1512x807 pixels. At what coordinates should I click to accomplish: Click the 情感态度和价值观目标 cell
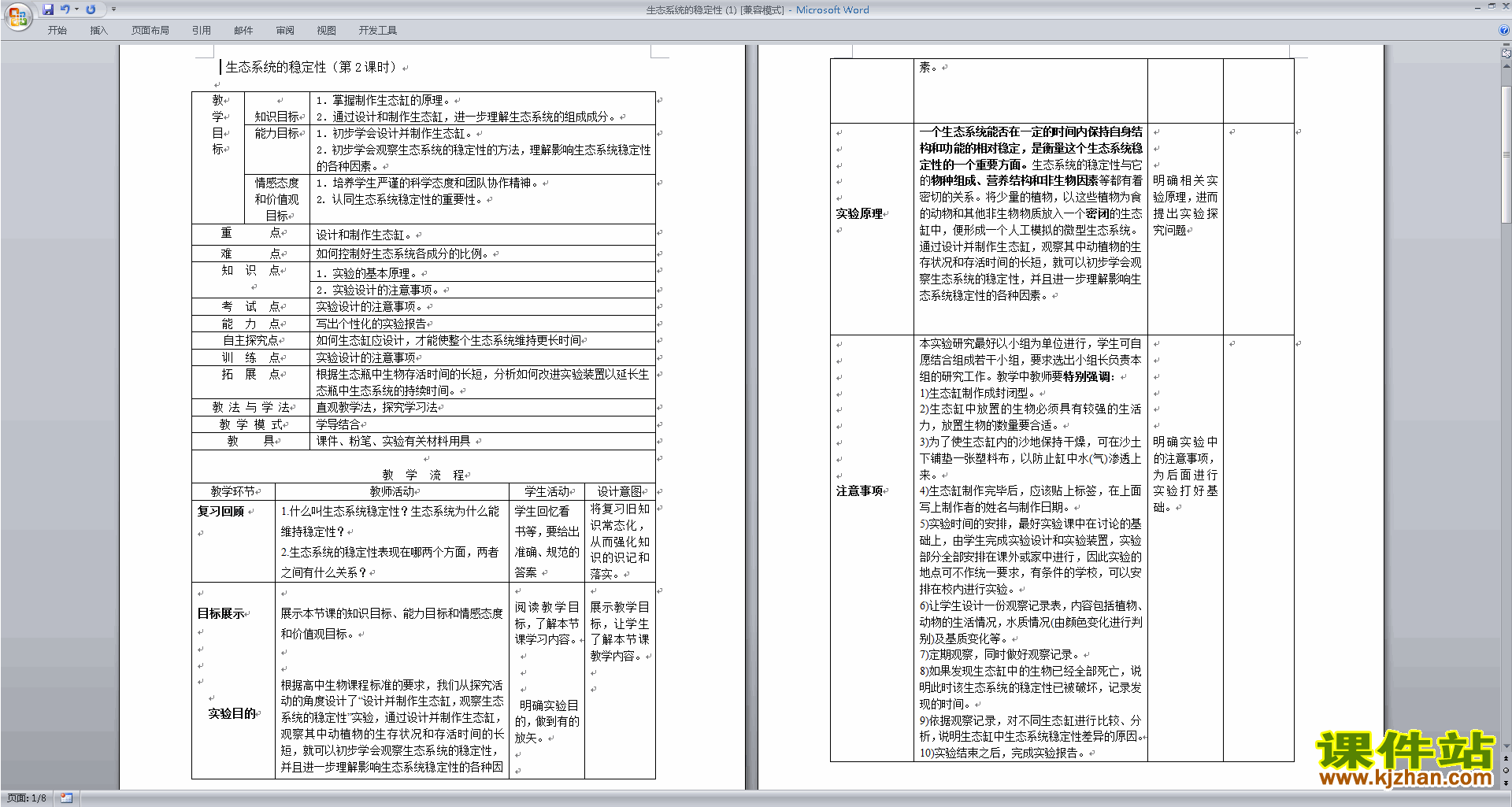point(276,199)
